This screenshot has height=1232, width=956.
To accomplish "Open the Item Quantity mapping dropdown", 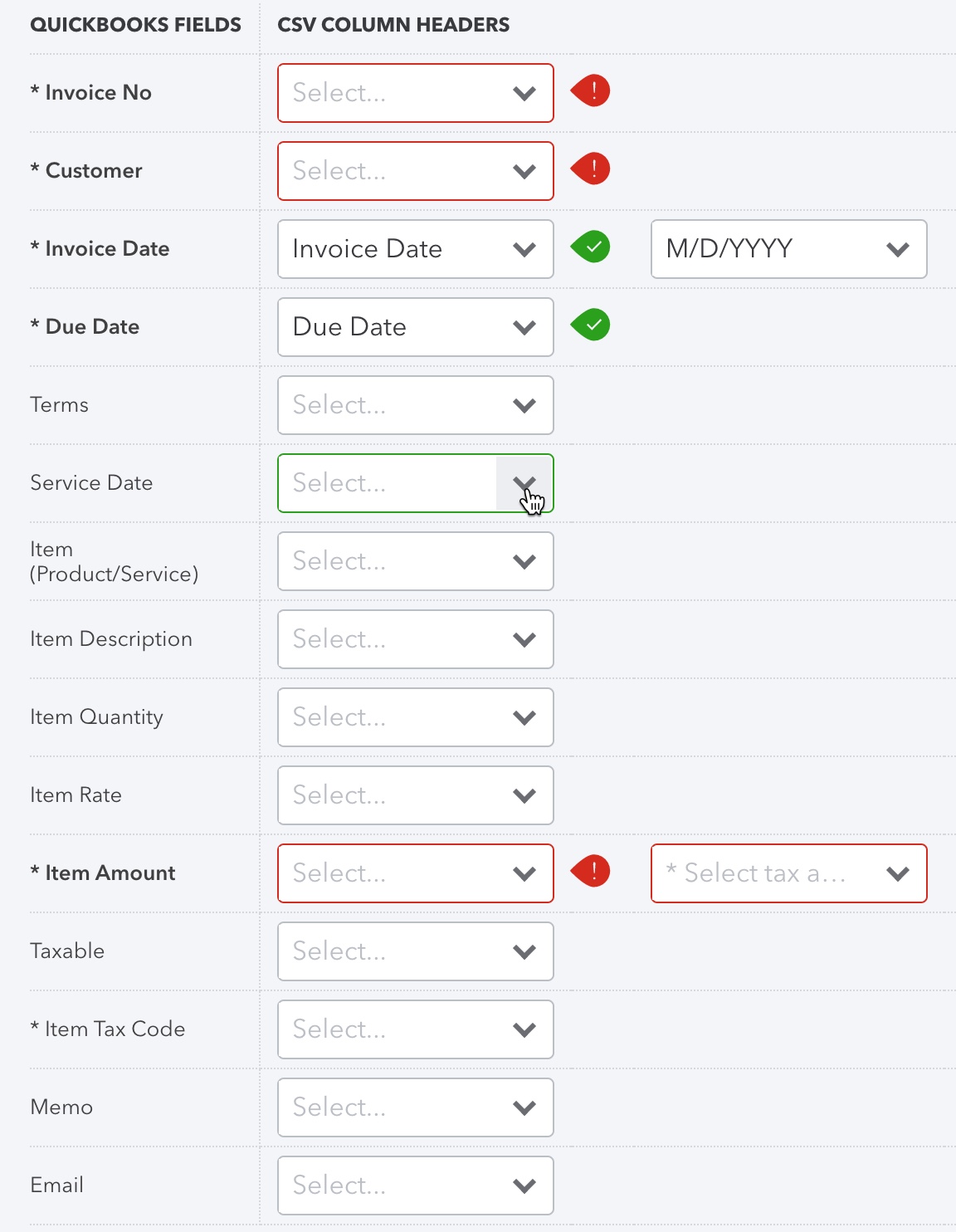I will [x=415, y=716].
